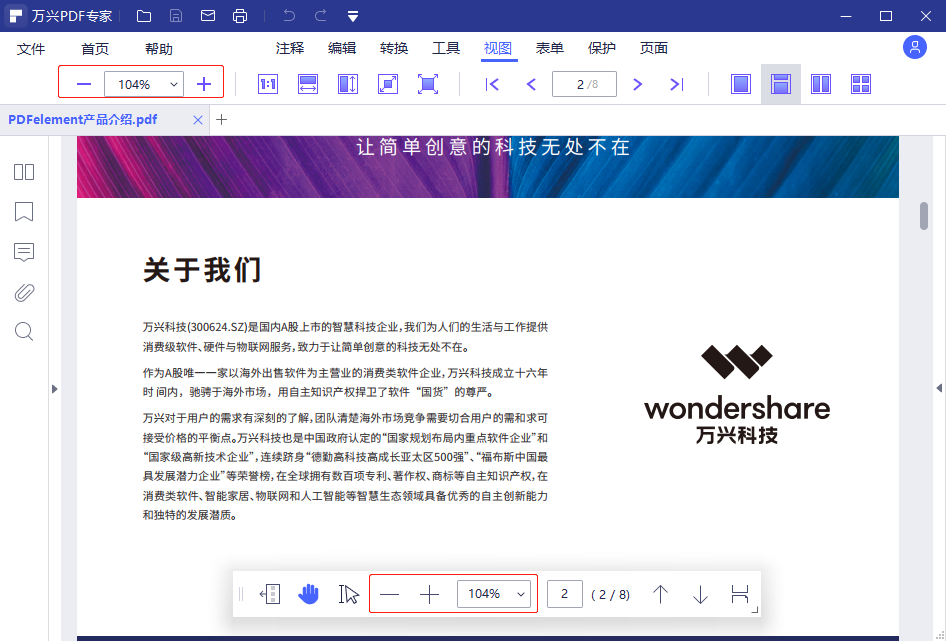Open the quick toolbar customize dropdown
Screen dimensions: 946x641
click(x=351, y=15)
